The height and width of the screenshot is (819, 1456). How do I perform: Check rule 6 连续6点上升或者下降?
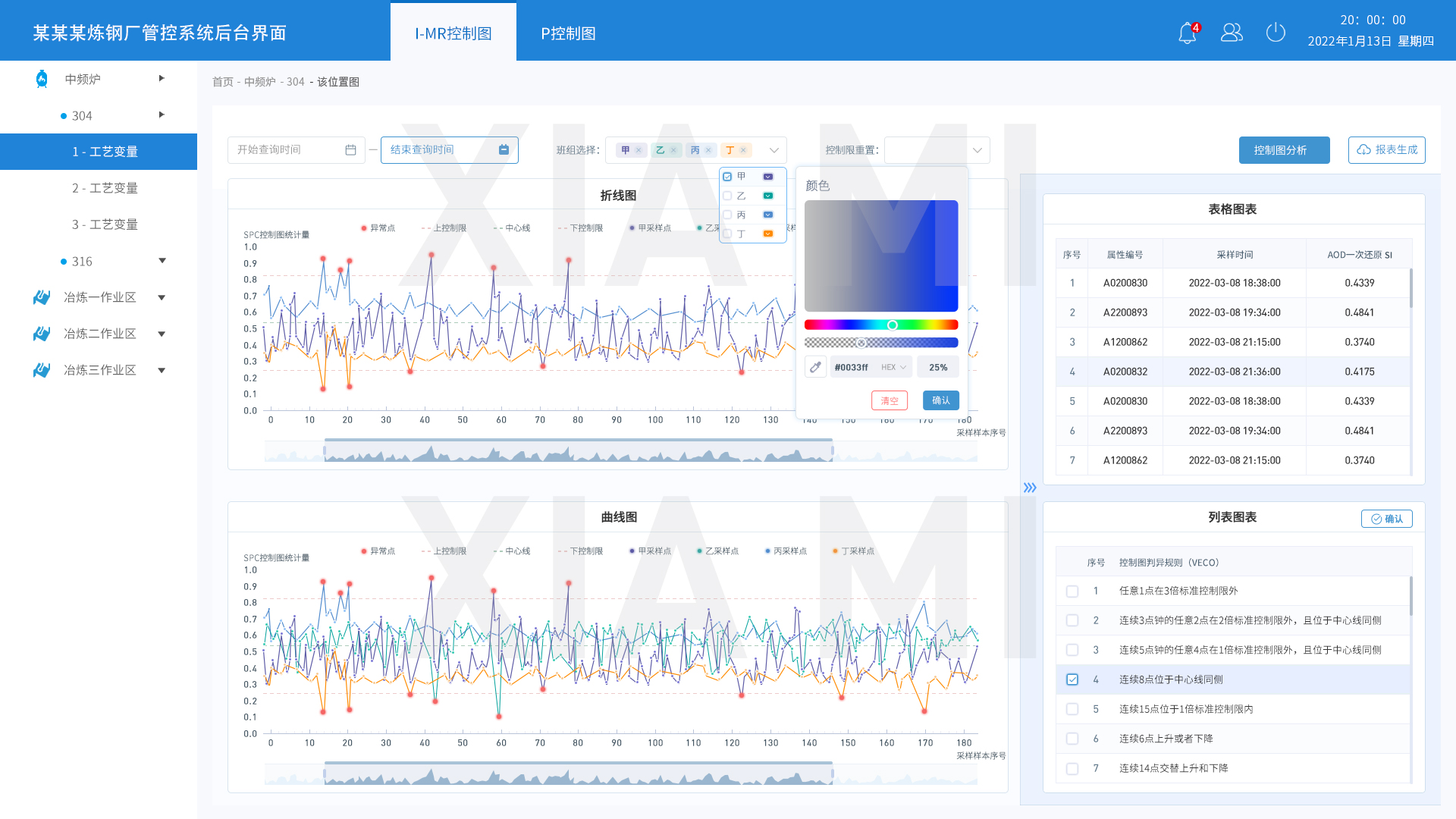1072,739
